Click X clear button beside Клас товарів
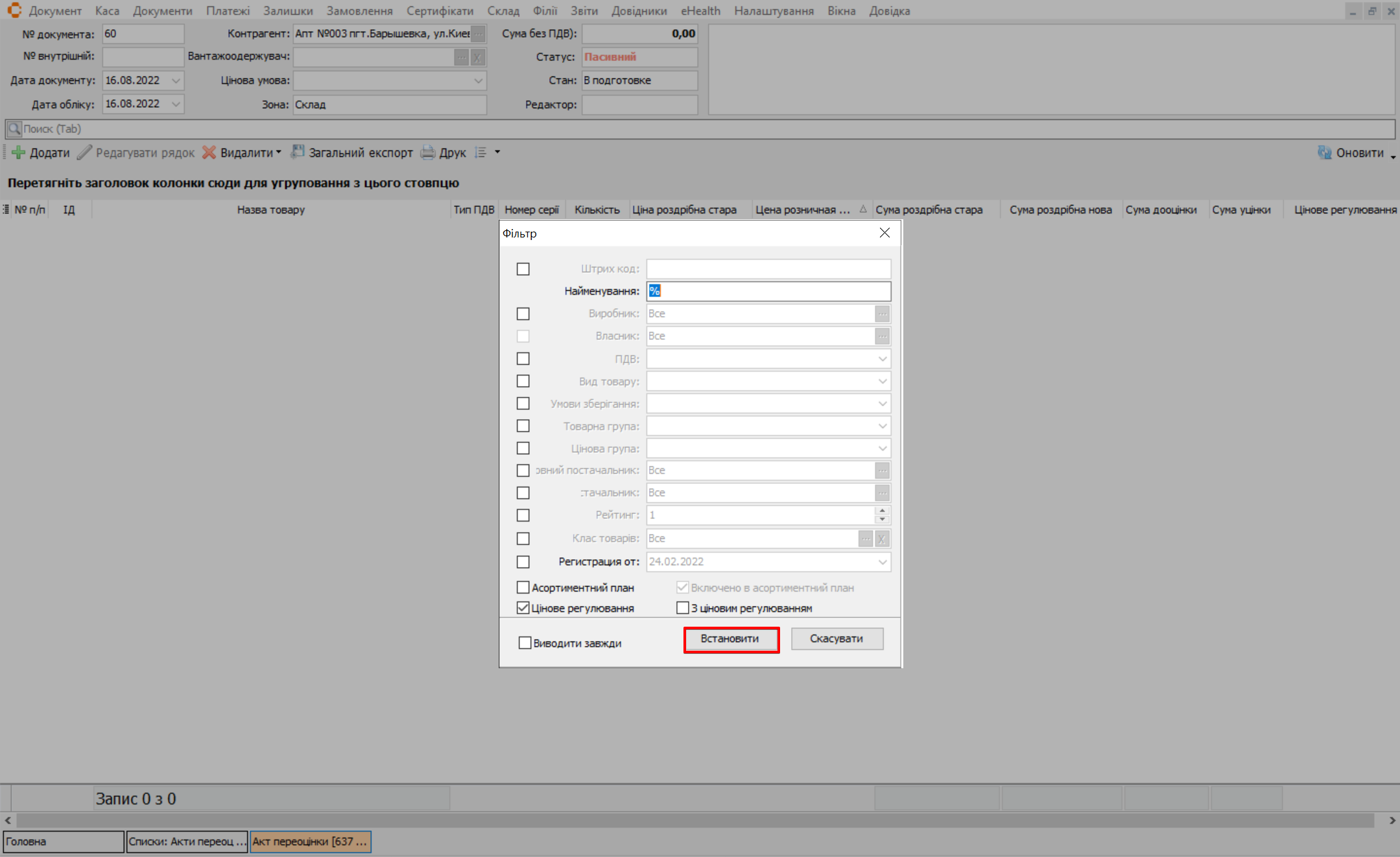Image resolution: width=1400 pixels, height=857 pixels. tap(882, 538)
